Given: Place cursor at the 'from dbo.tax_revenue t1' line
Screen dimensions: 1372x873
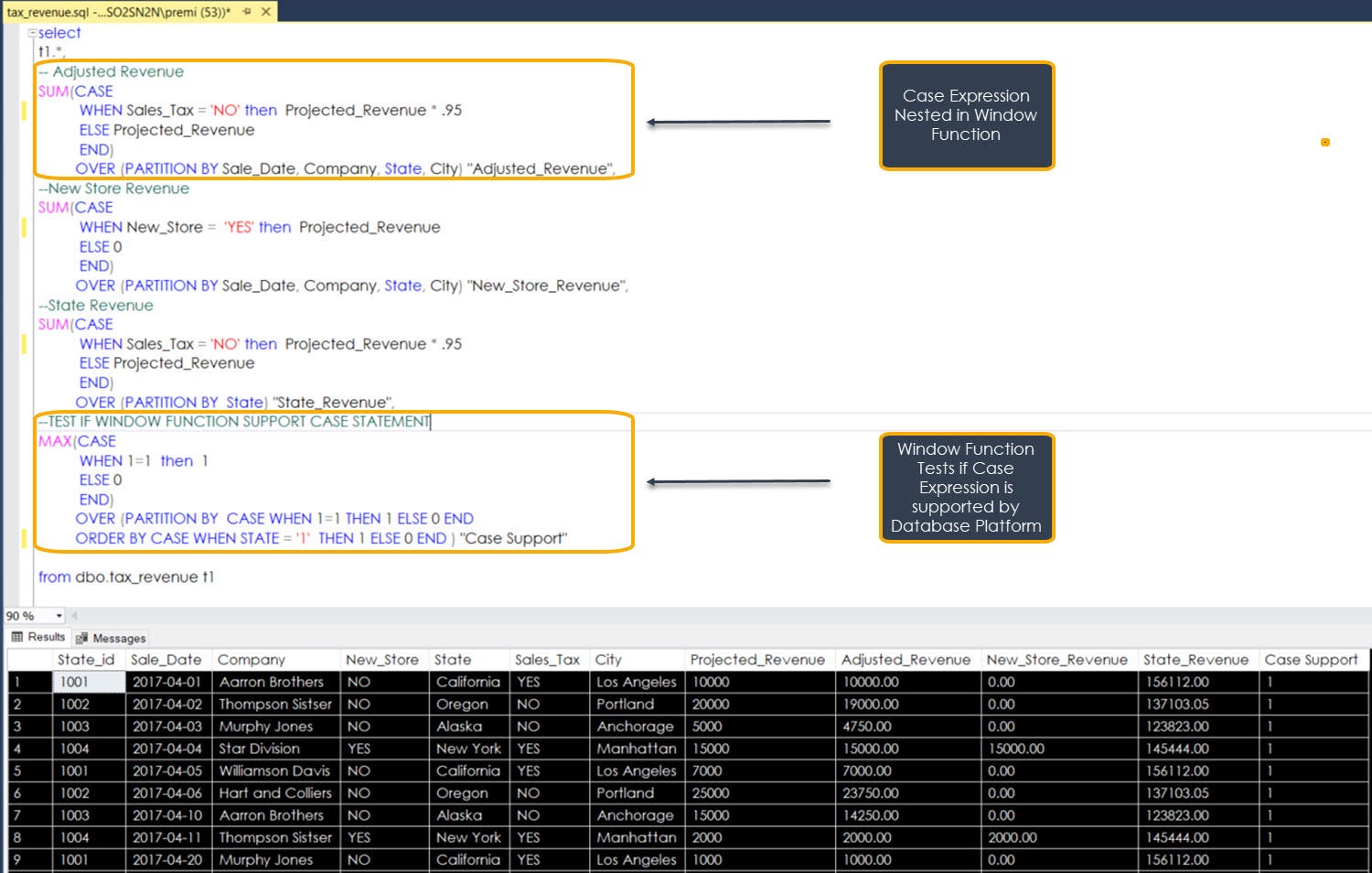Looking at the screenshot, I should [126, 577].
